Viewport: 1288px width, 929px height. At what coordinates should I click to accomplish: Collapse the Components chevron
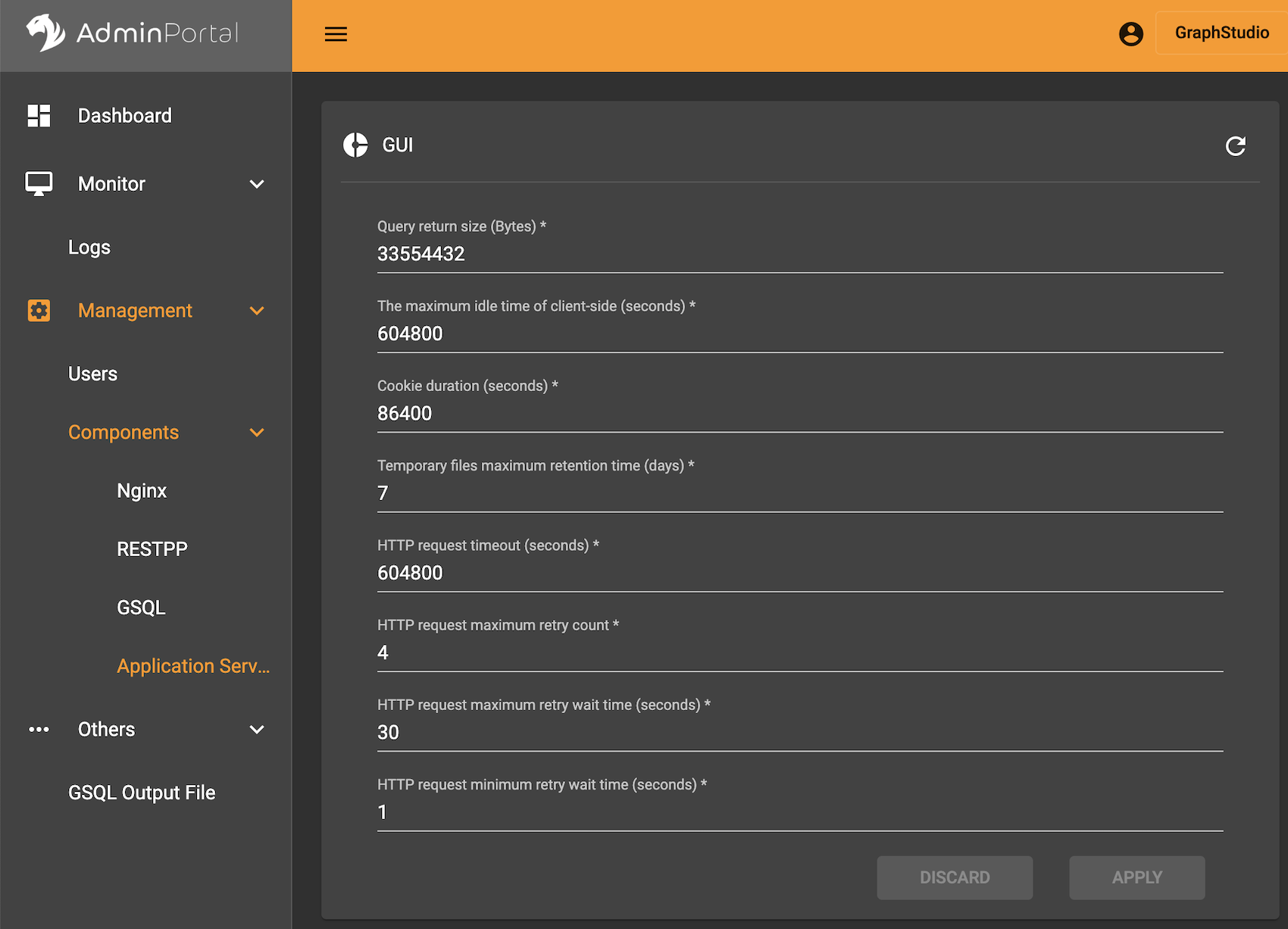pos(257,433)
